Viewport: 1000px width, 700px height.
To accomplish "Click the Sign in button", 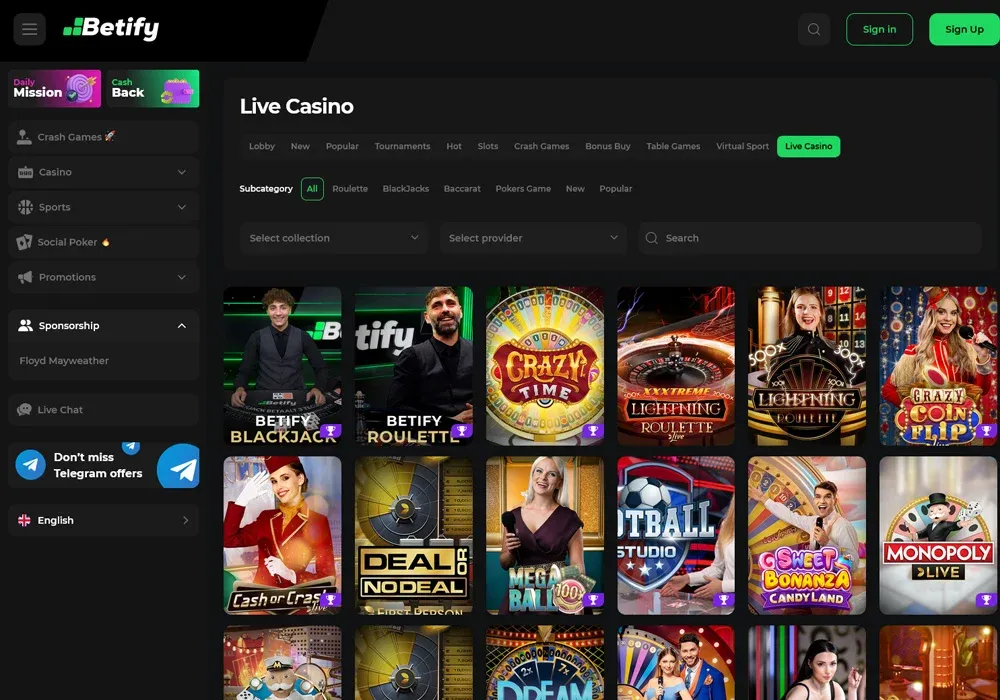I will coord(879,29).
